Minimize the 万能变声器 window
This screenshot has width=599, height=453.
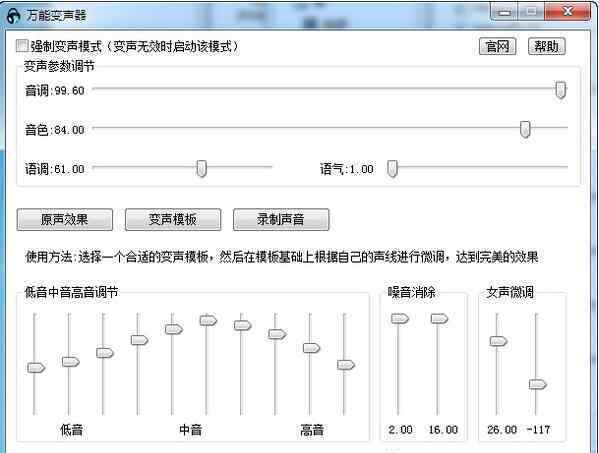click(x=505, y=12)
